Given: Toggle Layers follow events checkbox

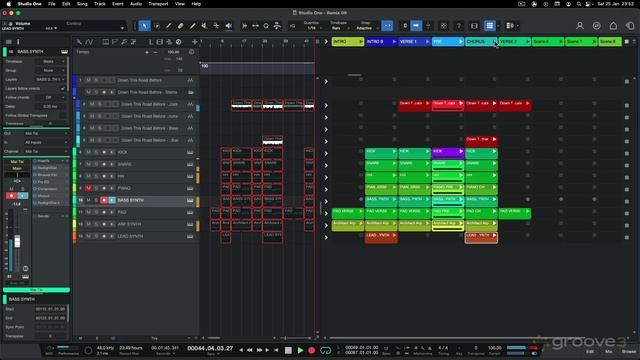Looking at the screenshot, I should 62,89.
